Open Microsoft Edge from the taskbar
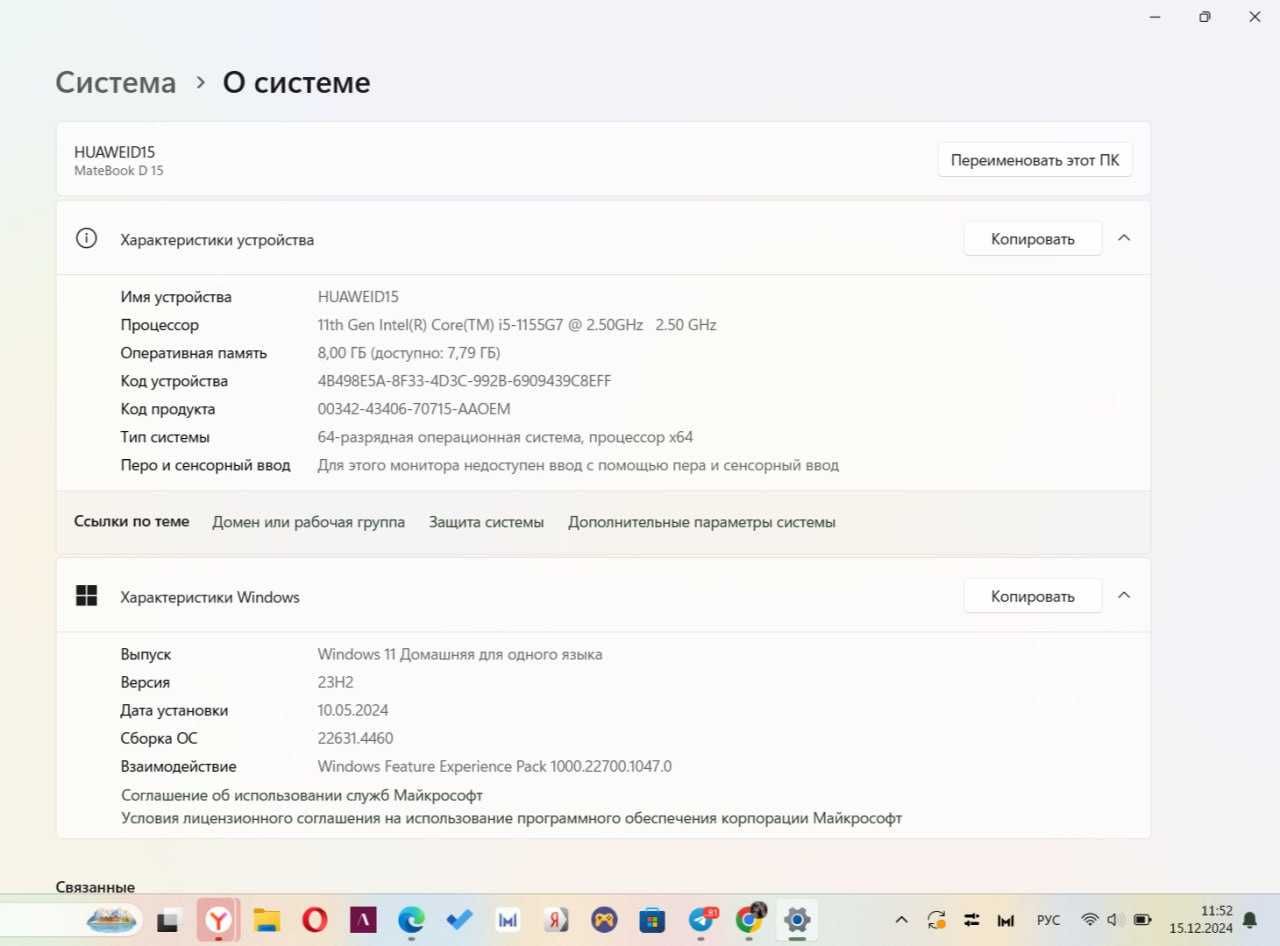 pos(411,920)
